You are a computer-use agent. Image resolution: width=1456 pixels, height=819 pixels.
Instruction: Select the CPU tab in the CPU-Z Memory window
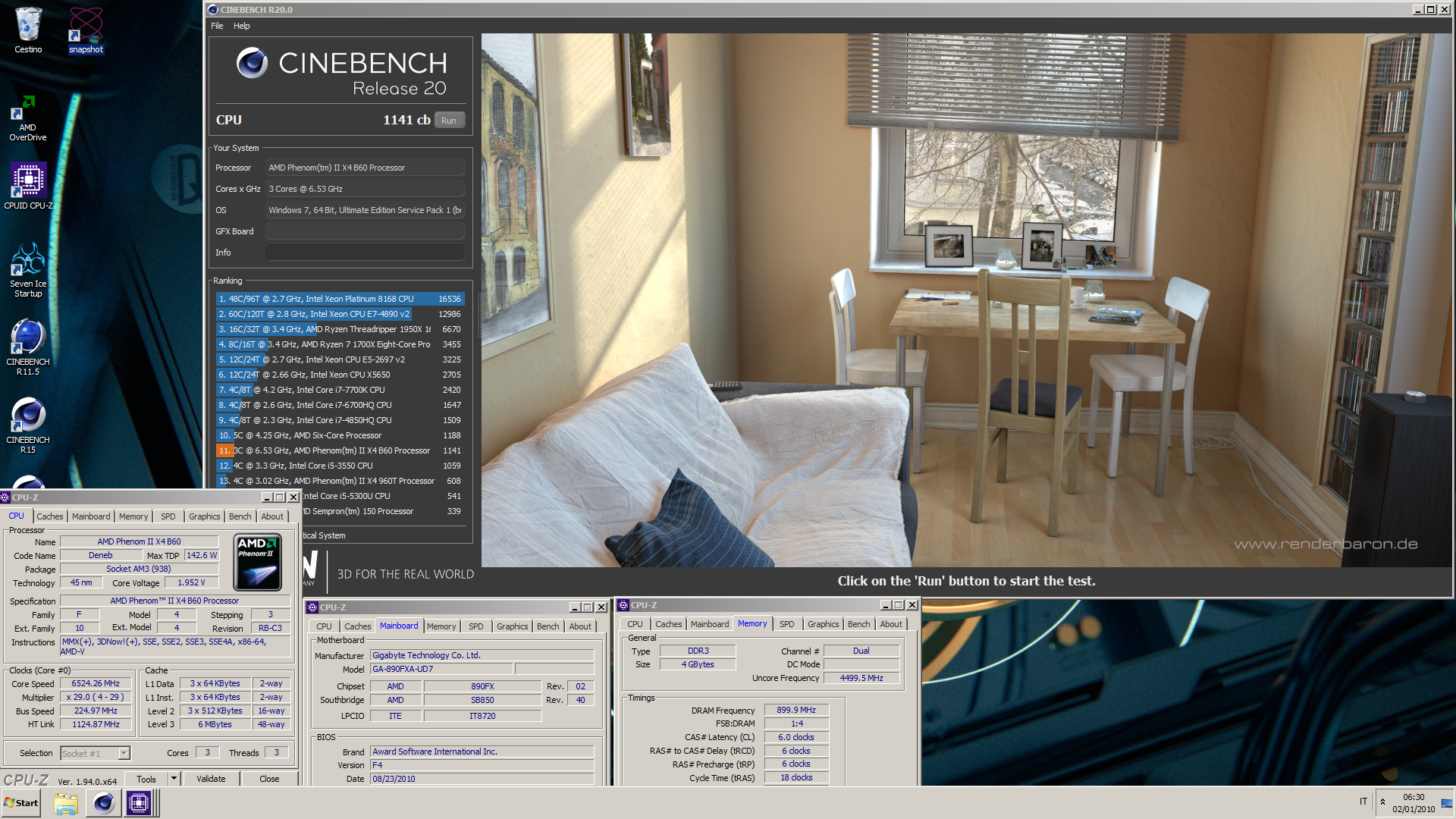(x=635, y=624)
